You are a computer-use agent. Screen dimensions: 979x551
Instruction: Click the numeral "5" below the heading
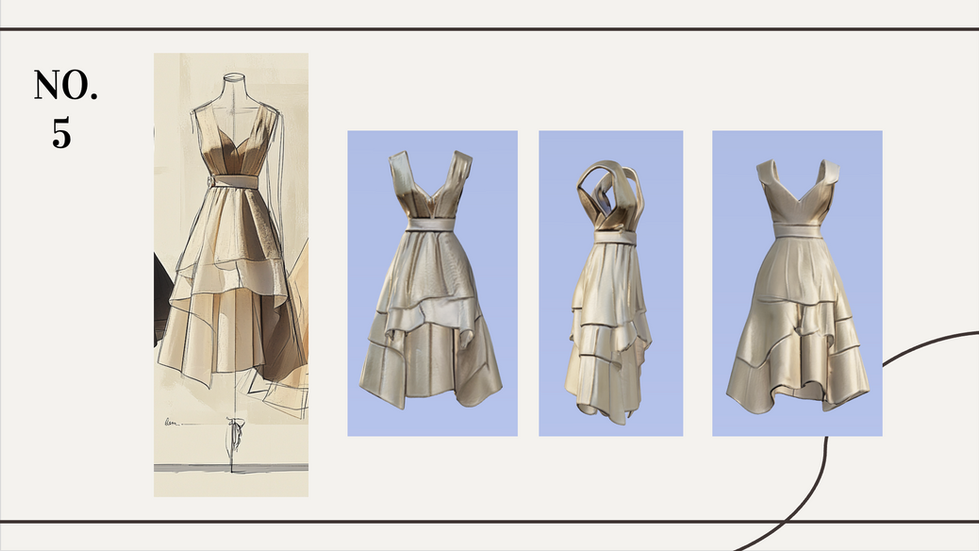[x=61, y=133]
